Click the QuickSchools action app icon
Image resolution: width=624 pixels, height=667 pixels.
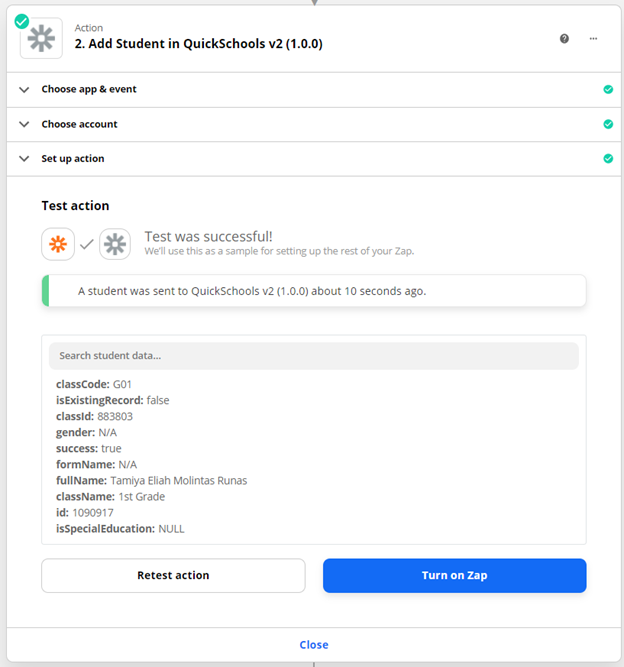(41, 38)
